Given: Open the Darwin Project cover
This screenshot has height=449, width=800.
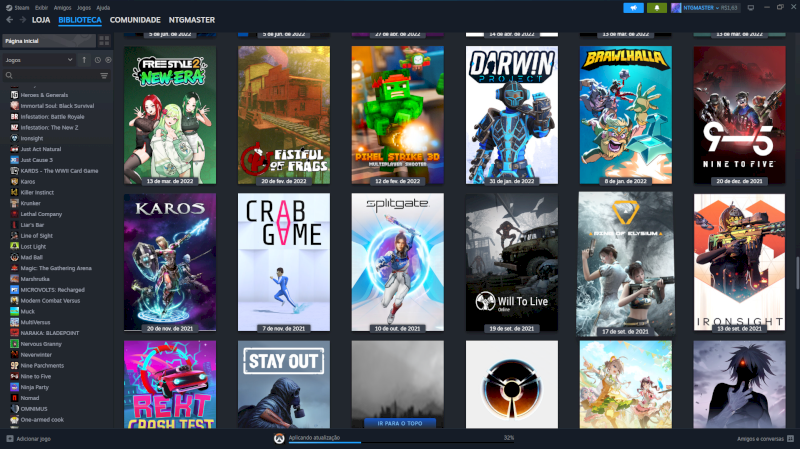Looking at the screenshot, I should (512, 115).
